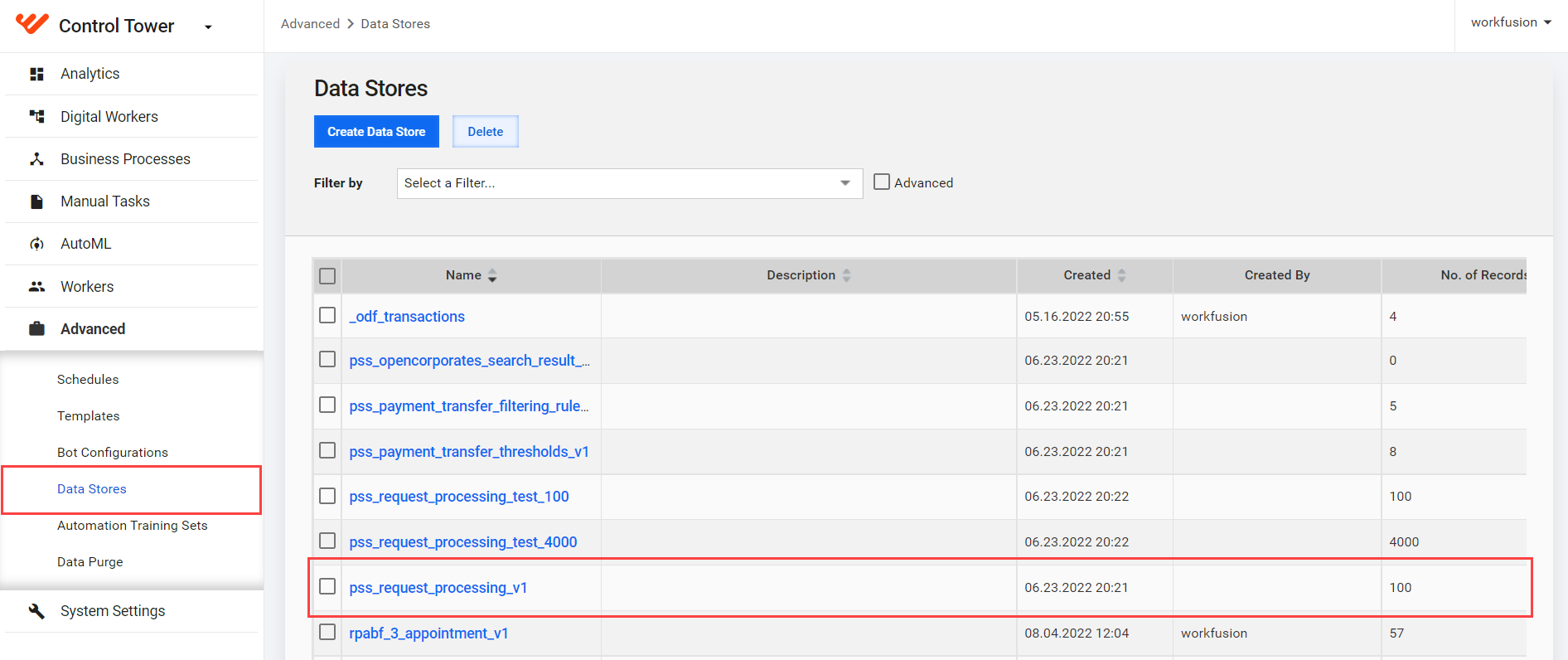This screenshot has height=660, width=1568.
Task: Check the pss_opencorporates_search_result row checkbox
Action: (x=327, y=359)
